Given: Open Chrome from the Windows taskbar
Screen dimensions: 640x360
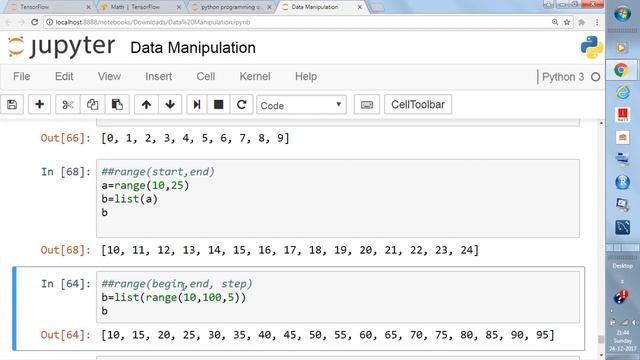Looking at the screenshot, I should point(621,70).
